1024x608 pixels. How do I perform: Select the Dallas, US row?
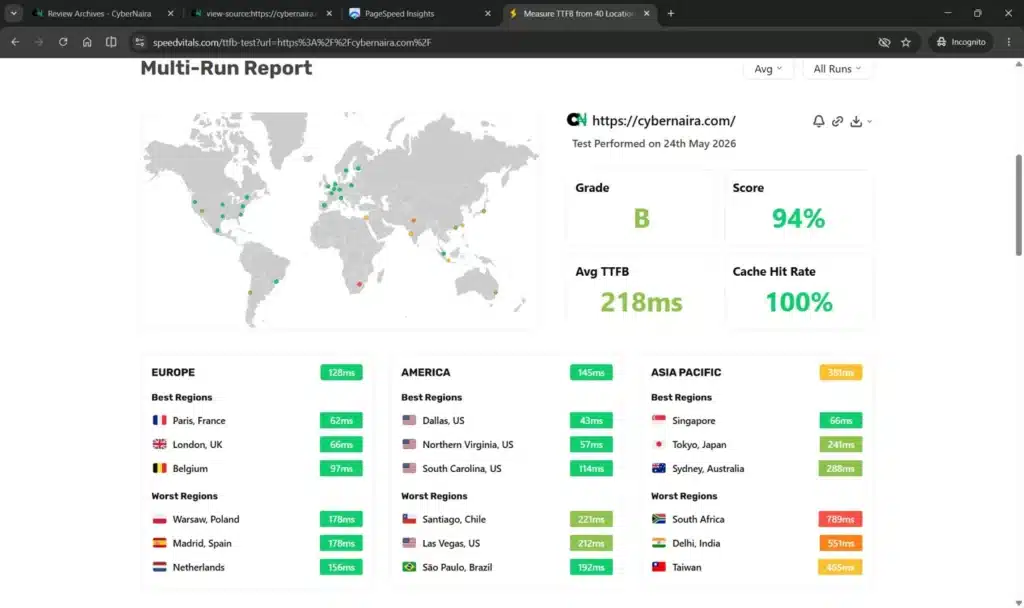(507, 421)
